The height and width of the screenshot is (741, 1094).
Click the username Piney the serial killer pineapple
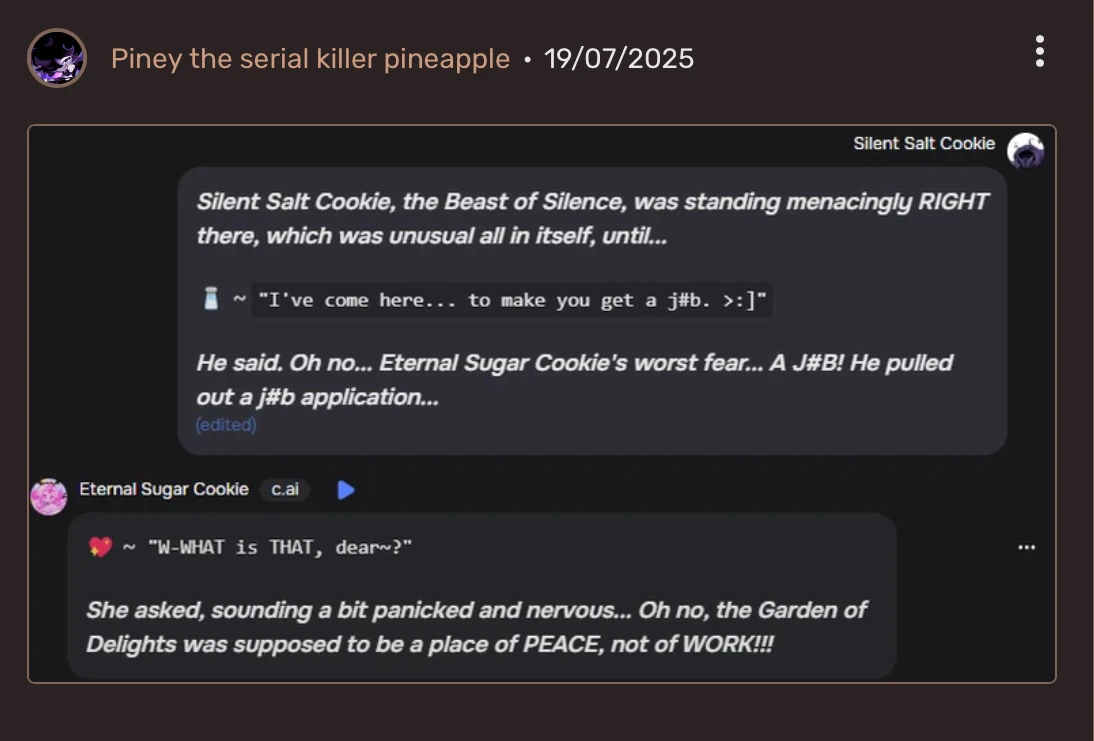point(310,59)
